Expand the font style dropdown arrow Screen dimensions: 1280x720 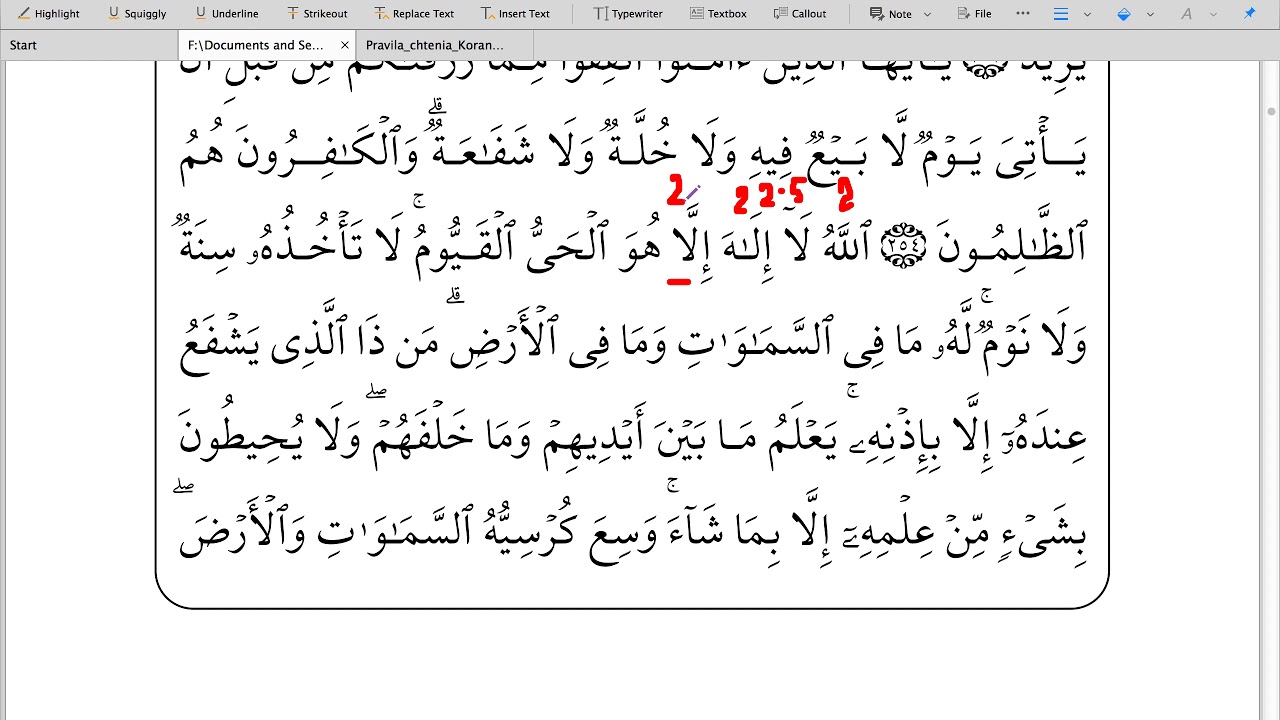(x=1212, y=14)
